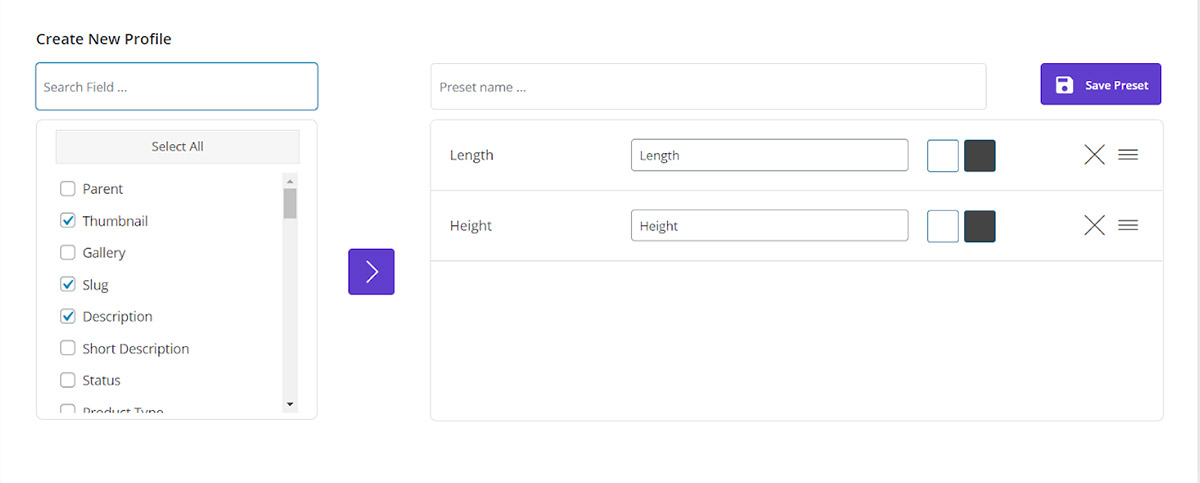
Task: Uncheck the Thumbnail field
Action: [68, 221]
